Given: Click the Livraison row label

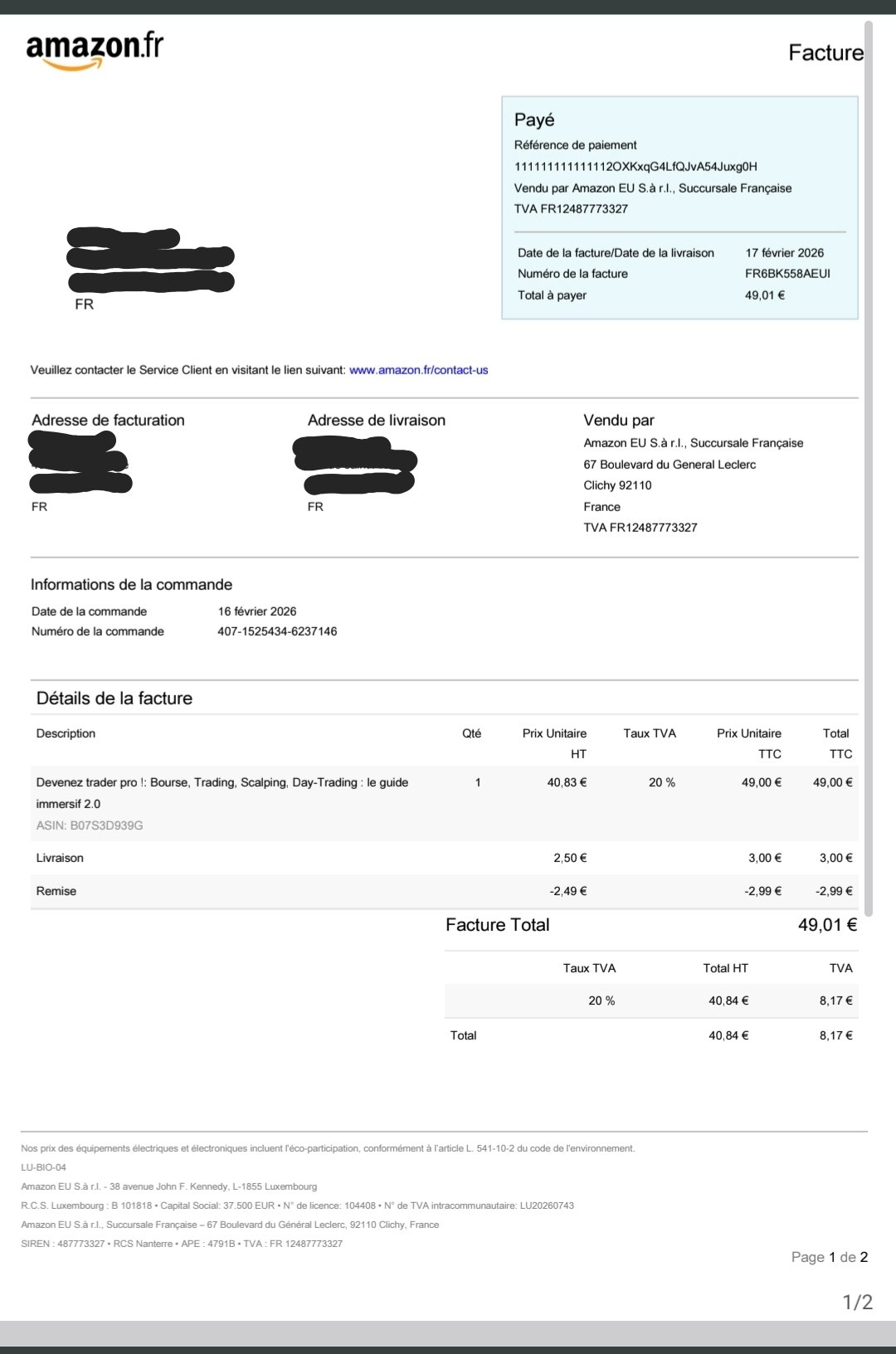Looking at the screenshot, I should click(60, 858).
